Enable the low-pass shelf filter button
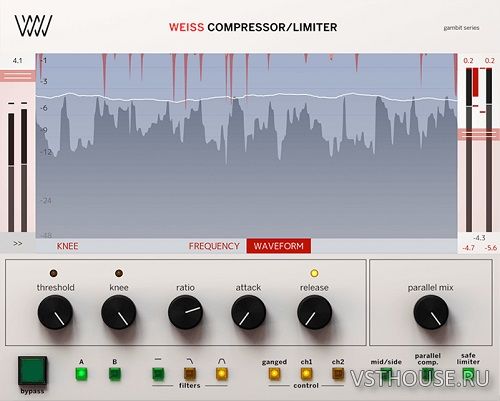500x401 pixels. point(190,374)
